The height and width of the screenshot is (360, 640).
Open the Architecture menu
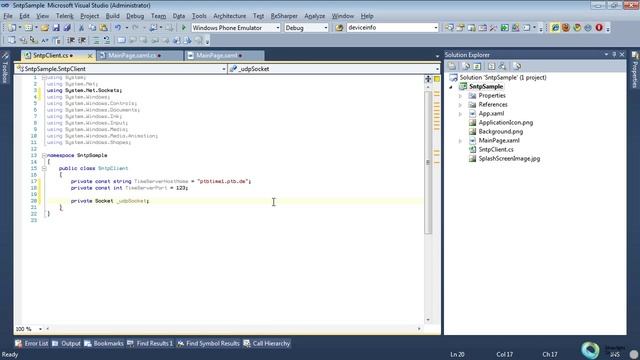point(229,16)
